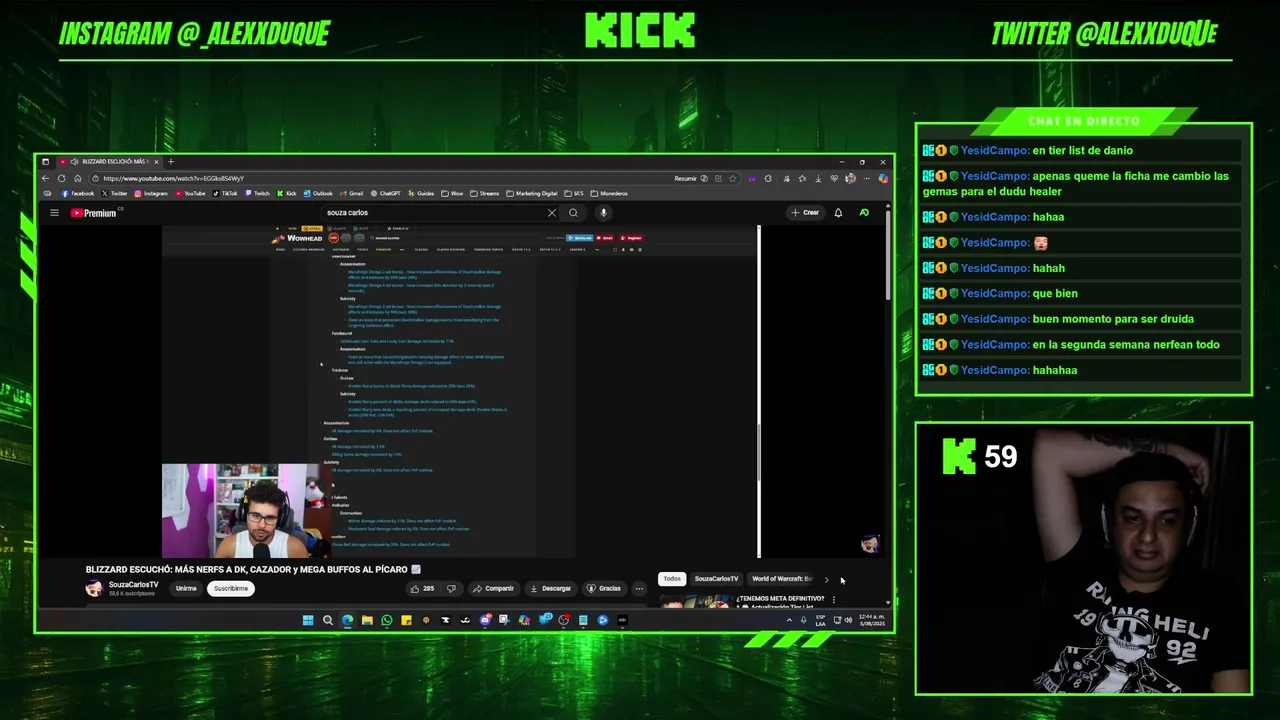
Task: Expand the Monederos bookmark folder
Action: tap(610, 193)
